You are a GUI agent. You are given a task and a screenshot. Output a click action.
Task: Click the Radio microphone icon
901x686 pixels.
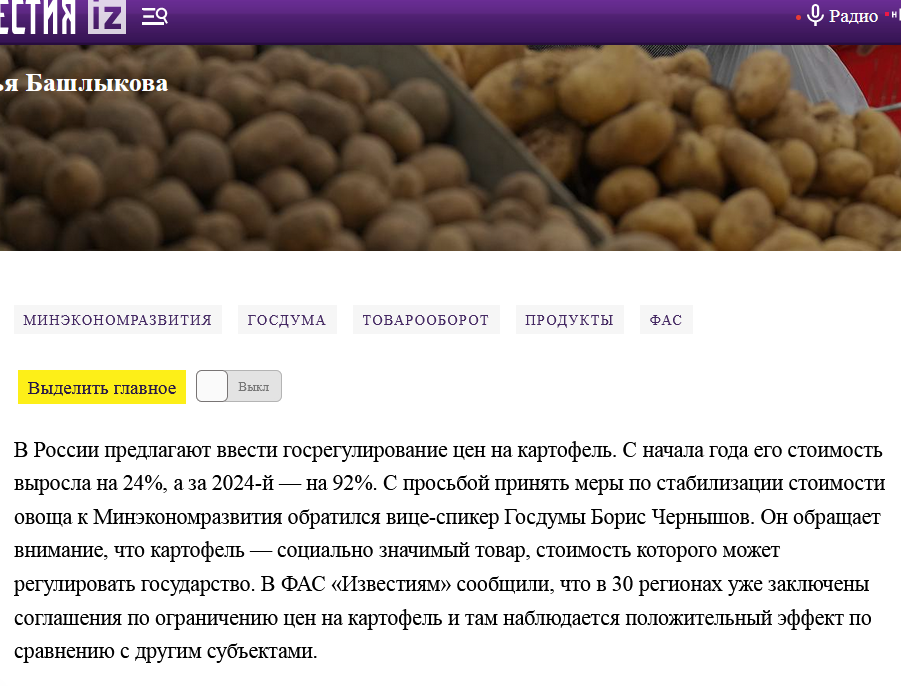(x=815, y=16)
